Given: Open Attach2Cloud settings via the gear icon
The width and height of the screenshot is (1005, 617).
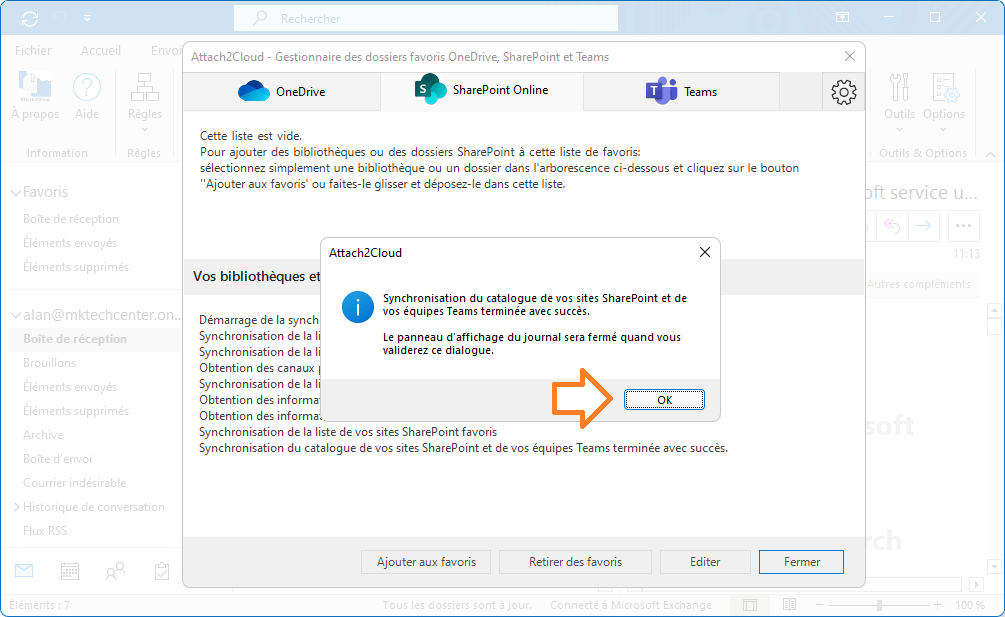Looking at the screenshot, I should click(843, 91).
